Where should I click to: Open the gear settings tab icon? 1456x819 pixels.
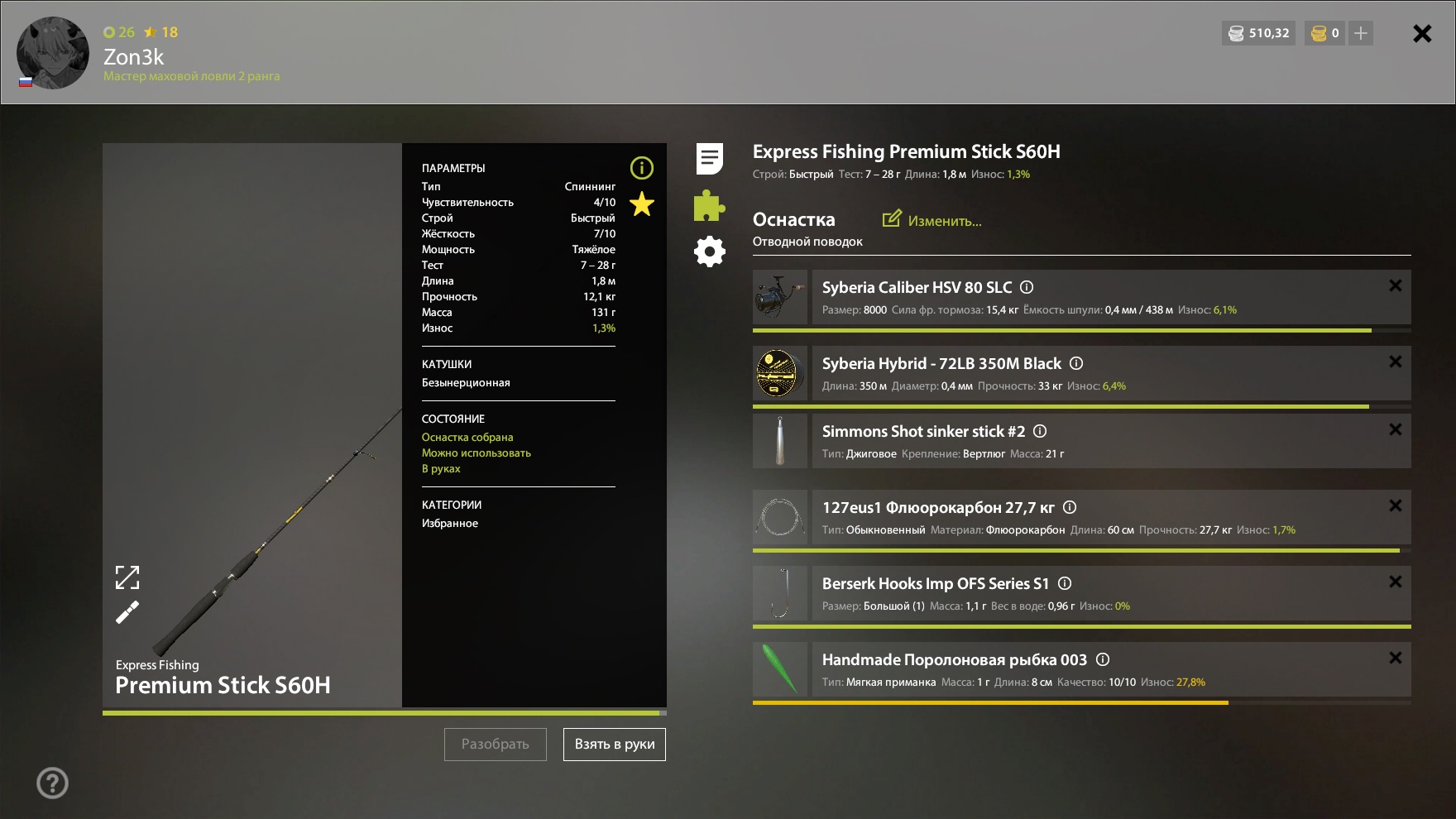coord(709,251)
